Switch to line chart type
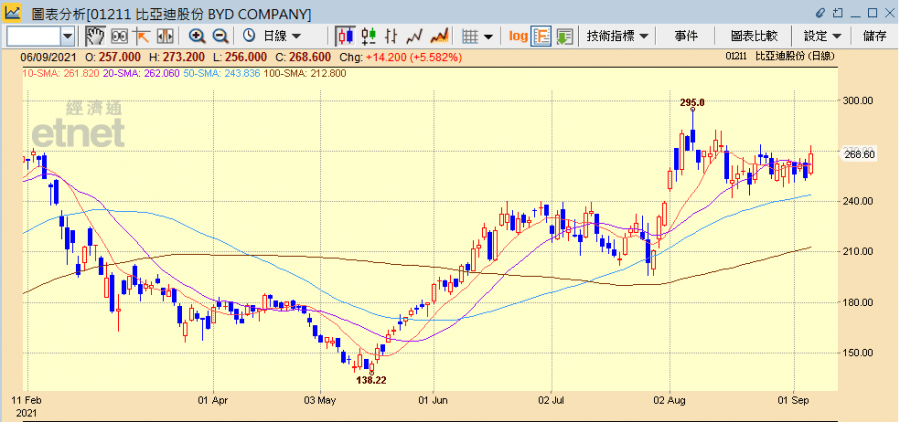Image resolution: width=900 pixels, height=422 pixels. [x=413, y=36]
